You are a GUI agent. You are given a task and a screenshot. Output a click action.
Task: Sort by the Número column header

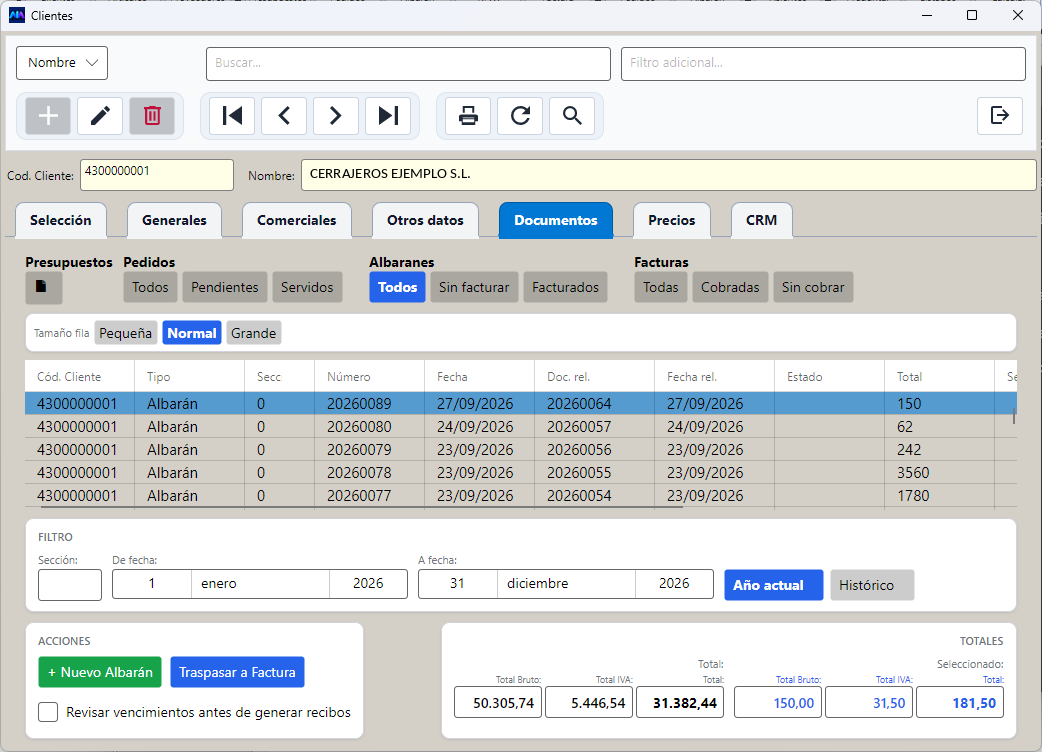coord(369,377)
